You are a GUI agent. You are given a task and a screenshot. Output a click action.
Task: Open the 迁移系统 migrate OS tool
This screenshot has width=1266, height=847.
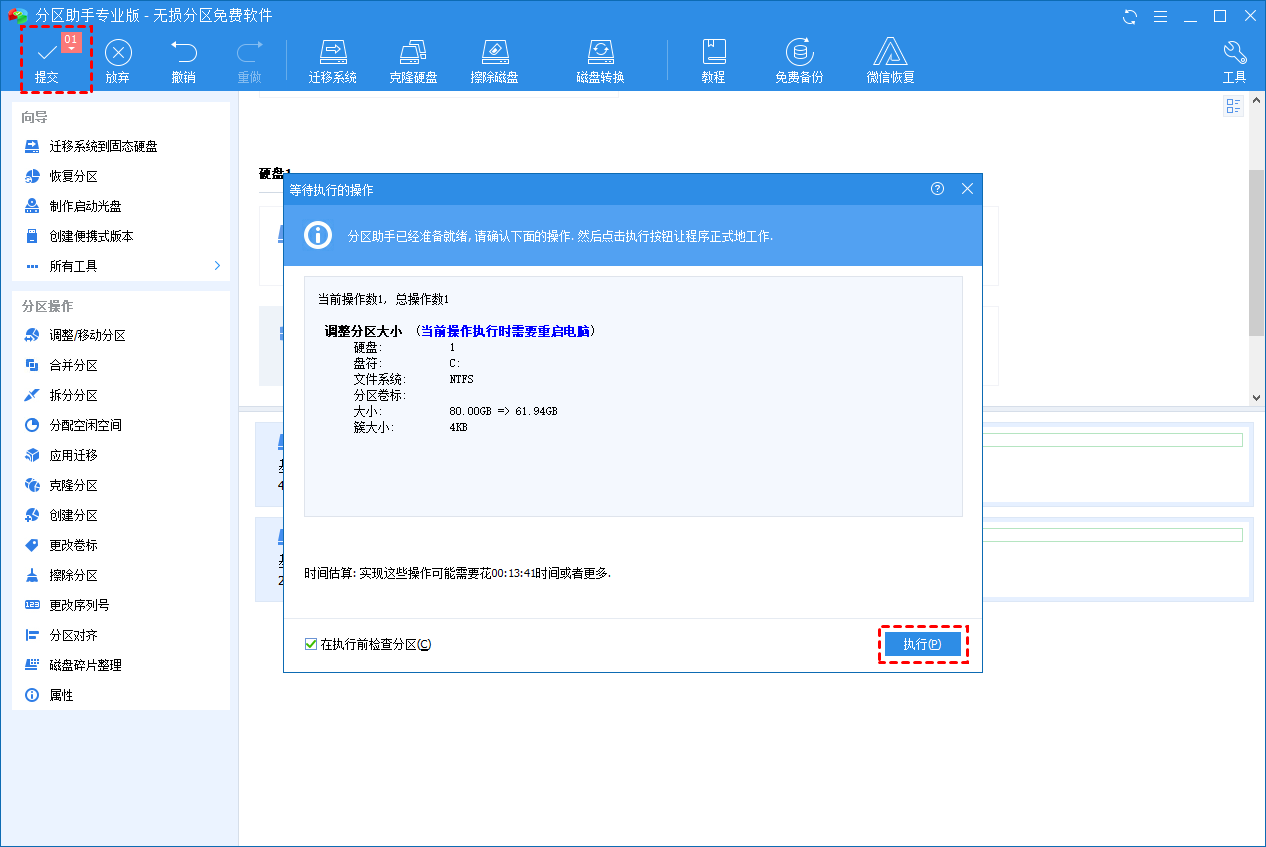332,53
